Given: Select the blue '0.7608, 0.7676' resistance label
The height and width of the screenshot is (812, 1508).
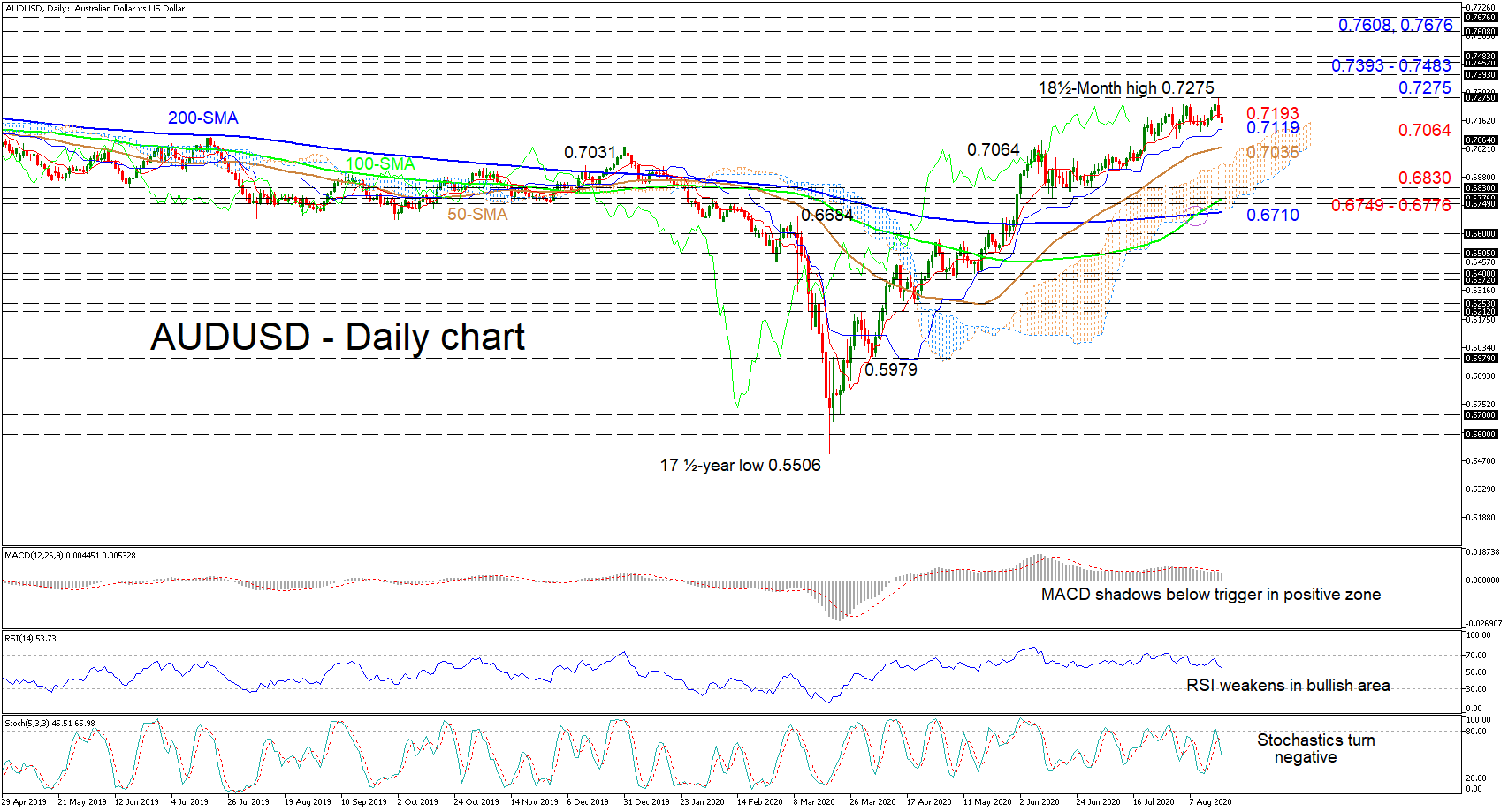Looking at the screenshot, I should click(1395, 25).
